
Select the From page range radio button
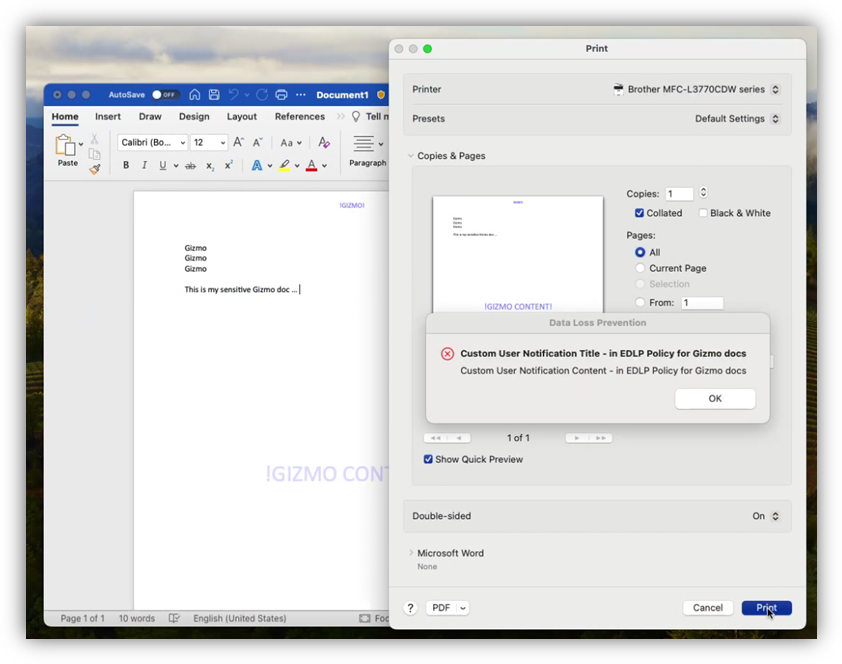coord(640,303)
